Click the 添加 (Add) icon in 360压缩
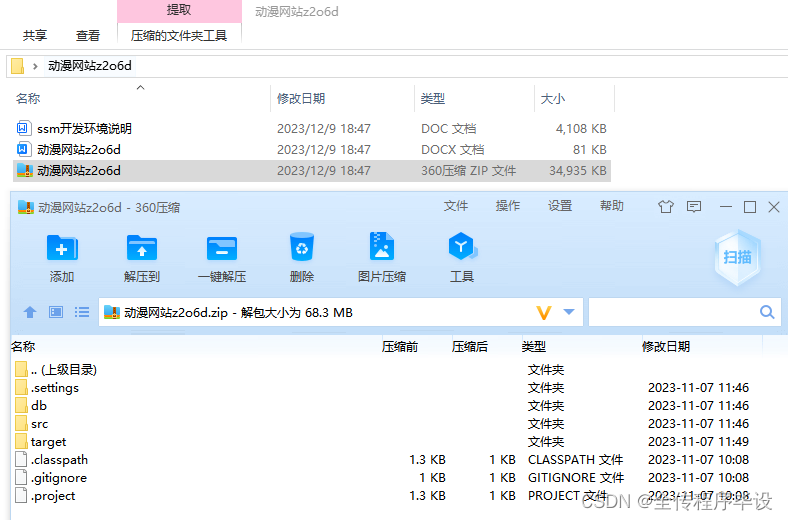This screenshot has height=520, width=788. click(x=62, y=248)
